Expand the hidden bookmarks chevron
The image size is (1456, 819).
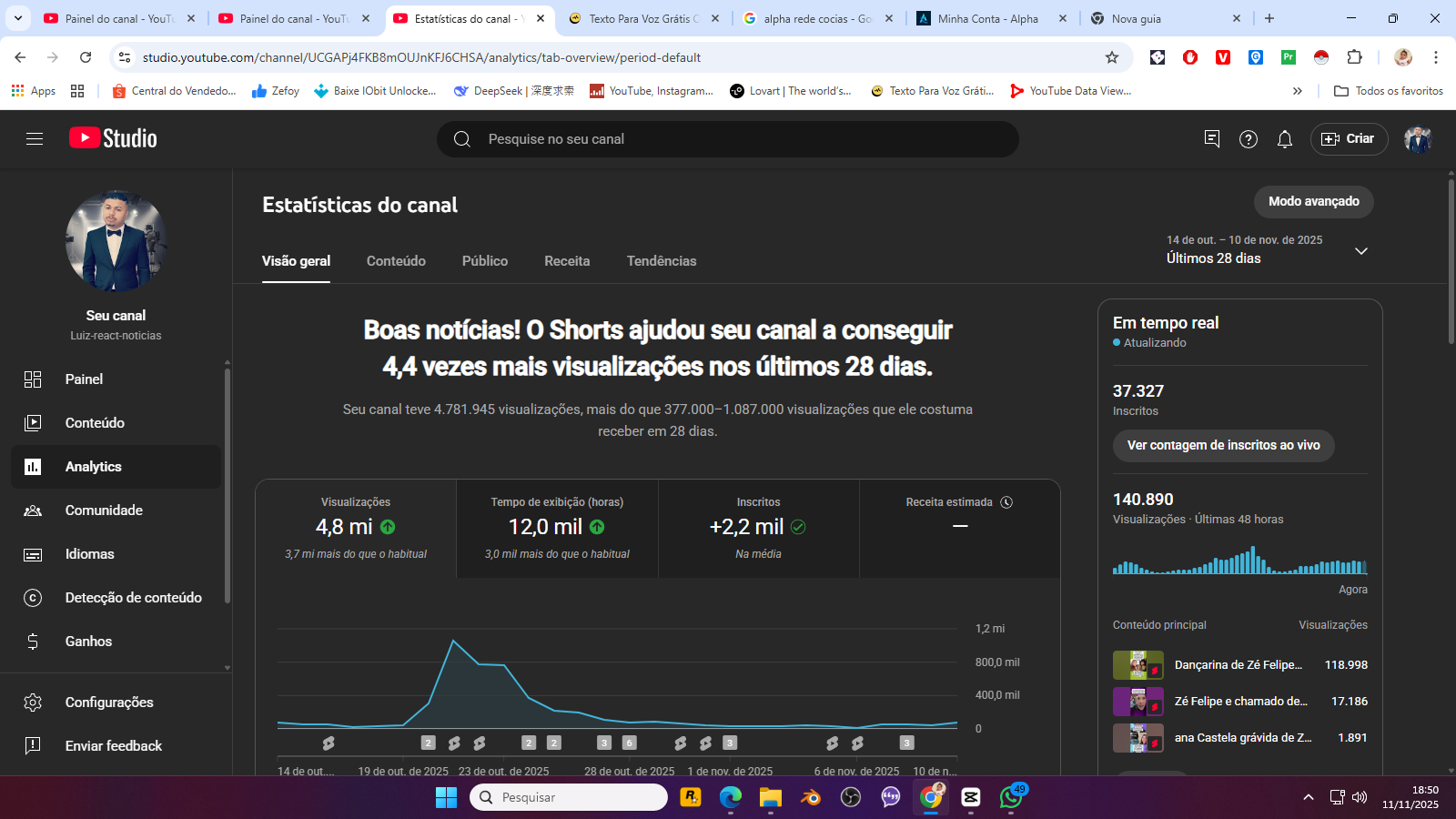[1298, 91]
